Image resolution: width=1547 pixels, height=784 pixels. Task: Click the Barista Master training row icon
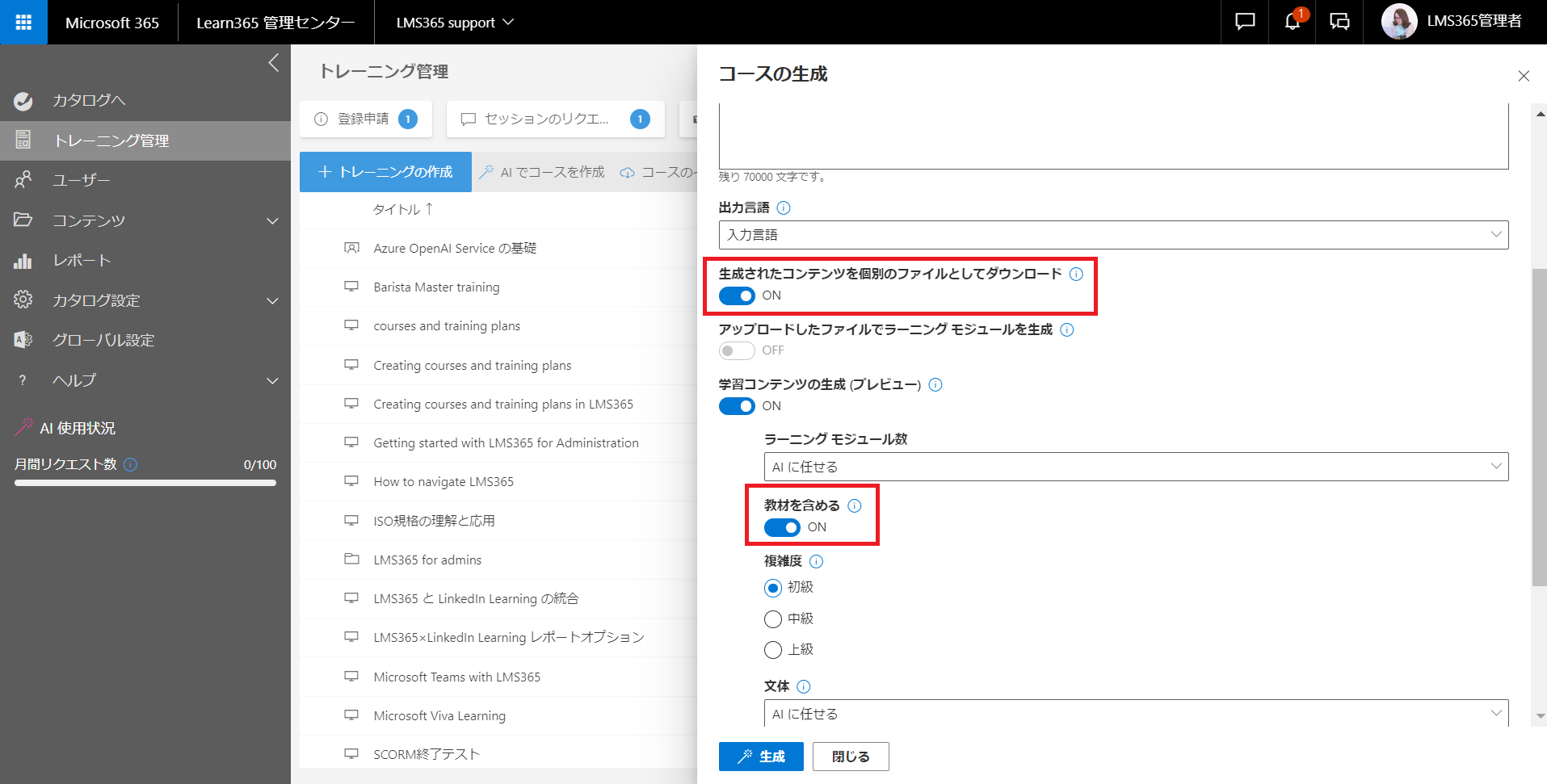pyautogui.click(x=351, y=287)
